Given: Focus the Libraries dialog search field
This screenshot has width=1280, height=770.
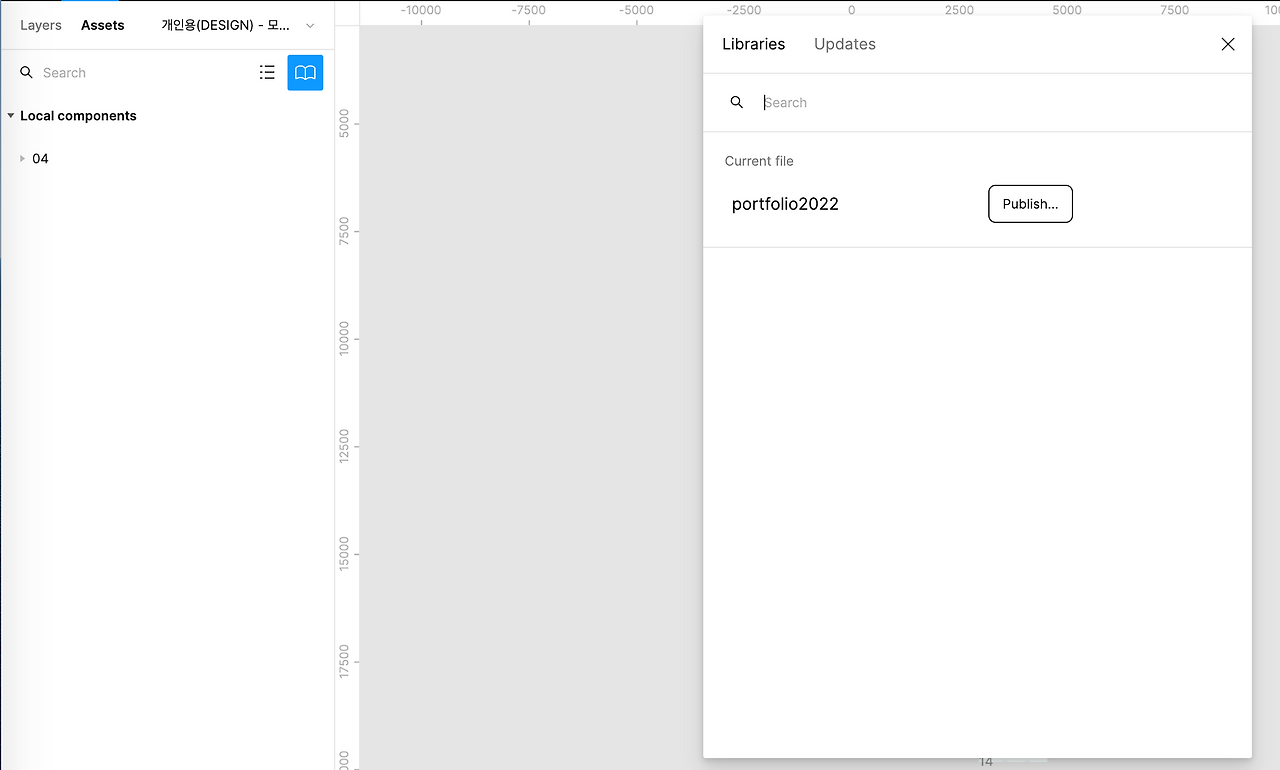Looking at the screenshot, I should click(x=990, y=102).
